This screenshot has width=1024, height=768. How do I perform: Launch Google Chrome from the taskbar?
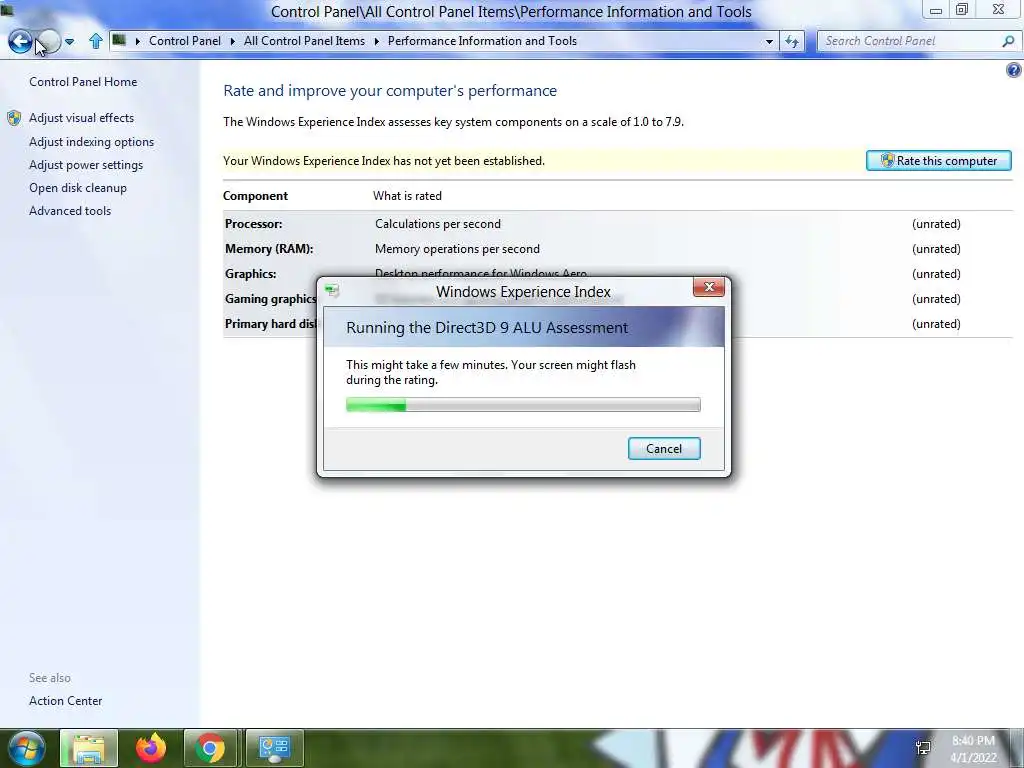pos(210,748)
